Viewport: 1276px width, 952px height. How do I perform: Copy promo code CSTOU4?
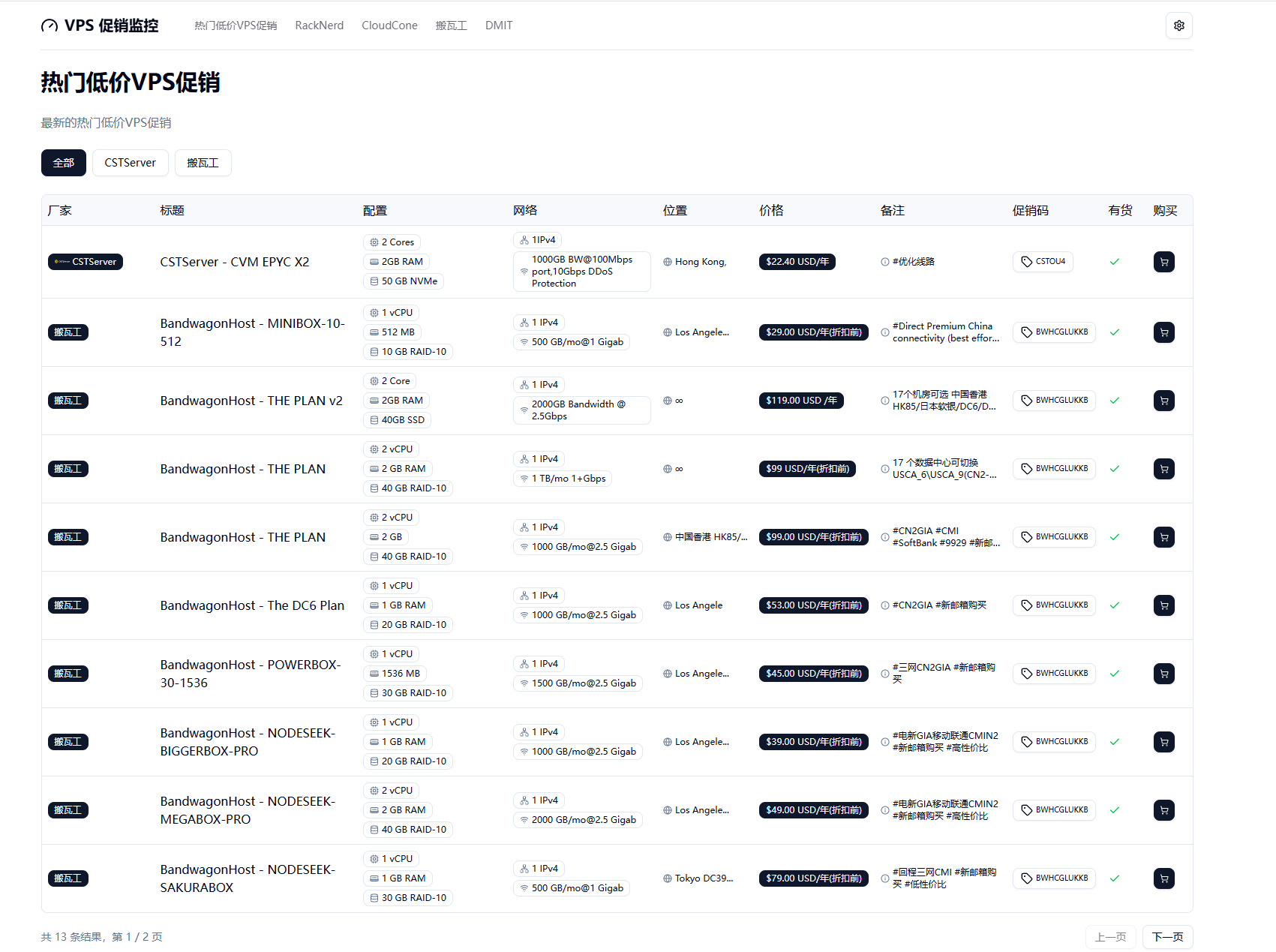click(1043, 262)
